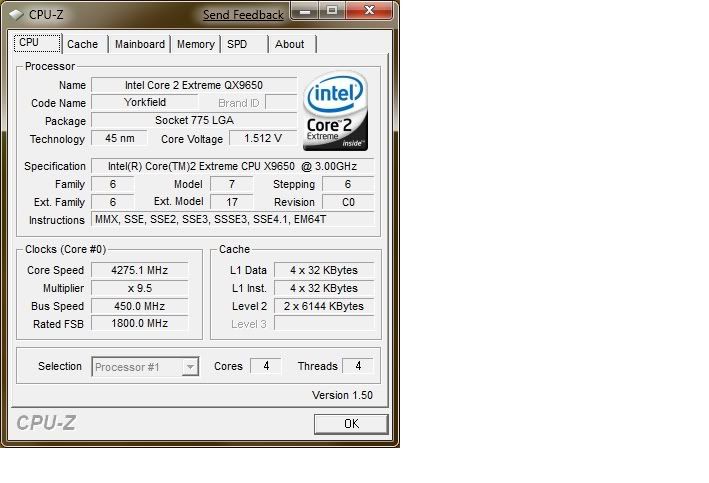Click the Intel Core 2 Extreme logo

point(335,111)
